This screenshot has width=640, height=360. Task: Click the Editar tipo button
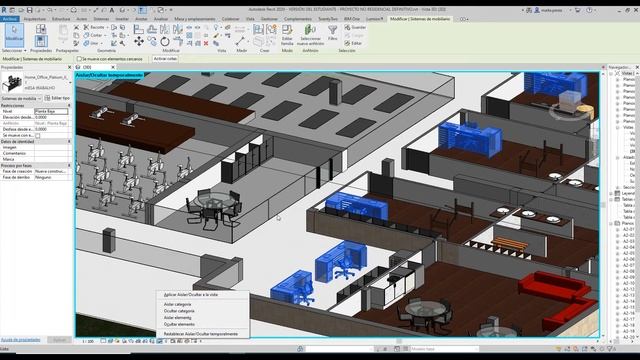57,98
